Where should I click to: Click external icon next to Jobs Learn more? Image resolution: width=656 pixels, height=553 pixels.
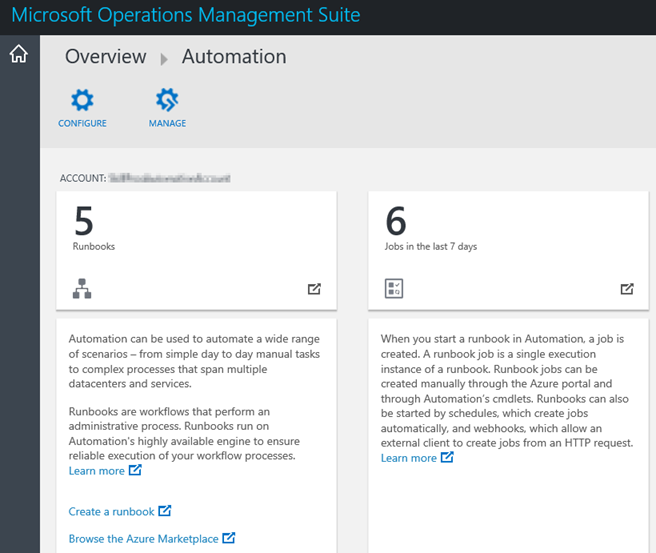447,458
